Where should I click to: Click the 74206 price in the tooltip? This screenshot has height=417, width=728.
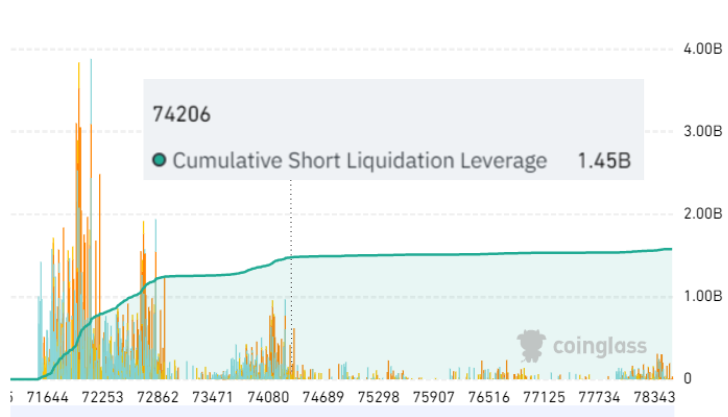(x=180, y=113)
